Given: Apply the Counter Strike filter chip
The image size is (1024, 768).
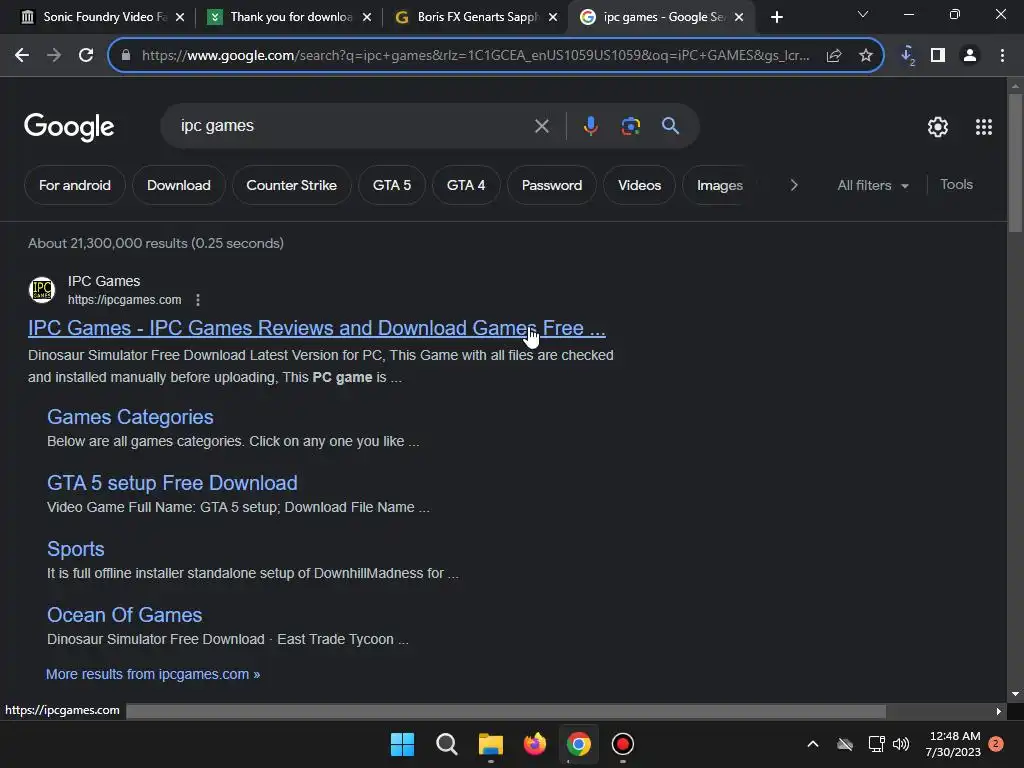Looking at the screenshot, I should pyautogui.click(x=291, y=185).
